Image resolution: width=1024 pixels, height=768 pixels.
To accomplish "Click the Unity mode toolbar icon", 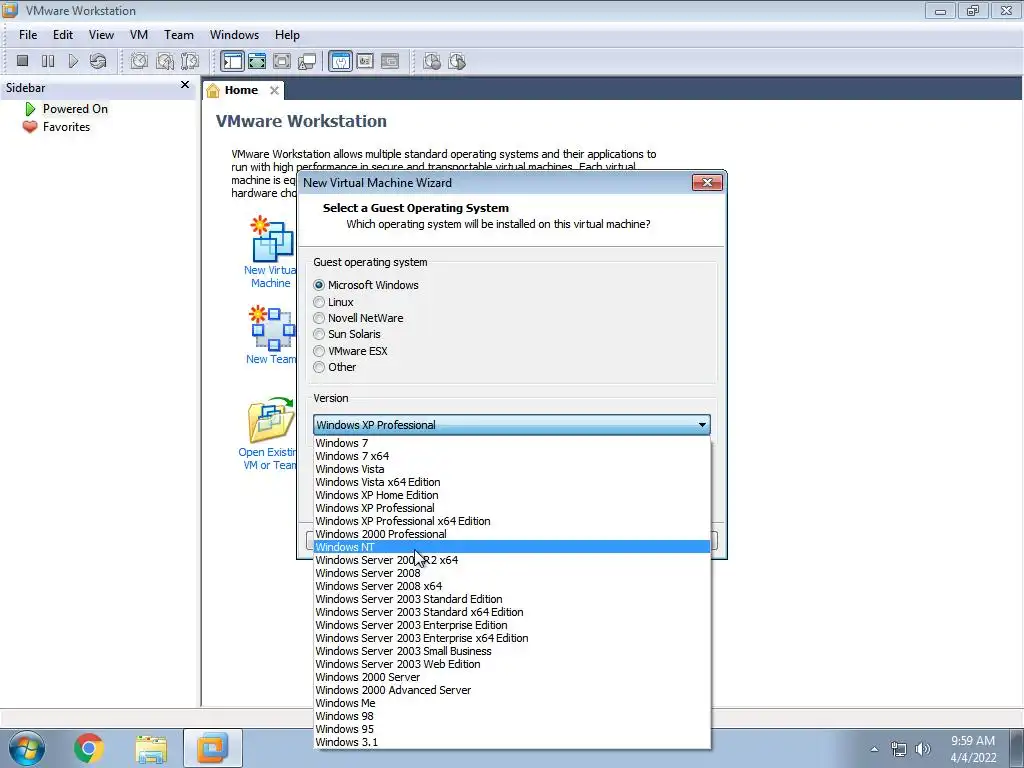I will point(307,61).
